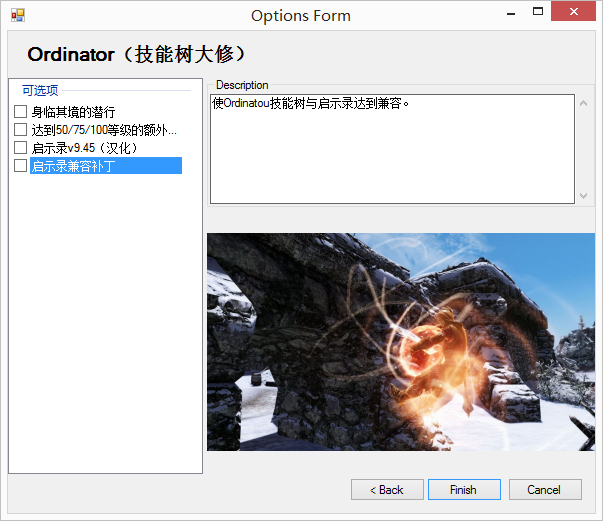603x521 pixels.
Task: Click inside the Description text box
Action: click(x=392, y=148)
